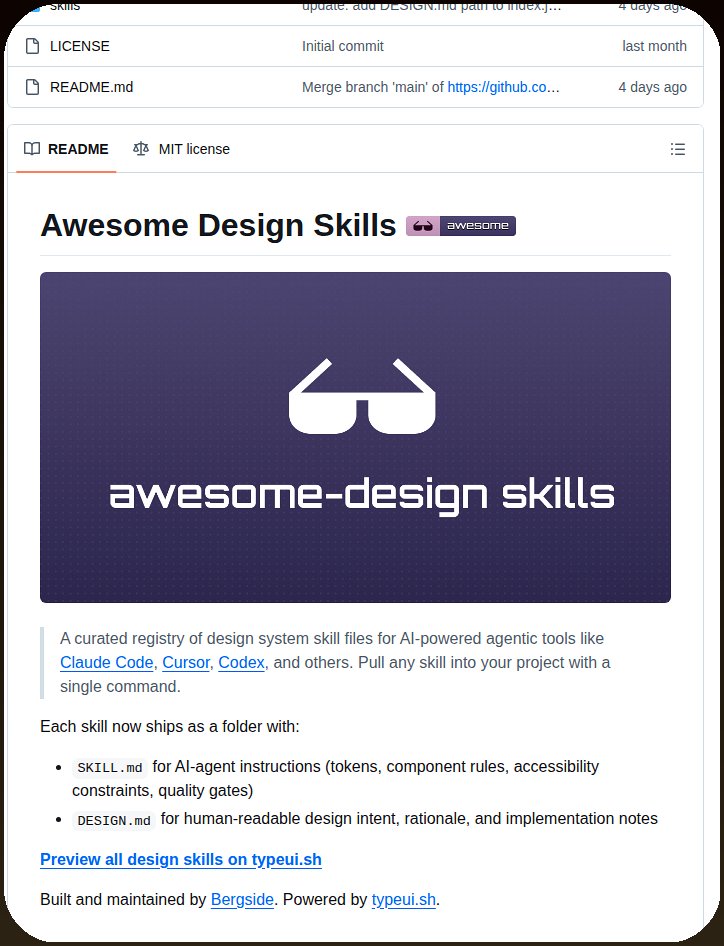Switch to the README tab

[x=66, y=149]
